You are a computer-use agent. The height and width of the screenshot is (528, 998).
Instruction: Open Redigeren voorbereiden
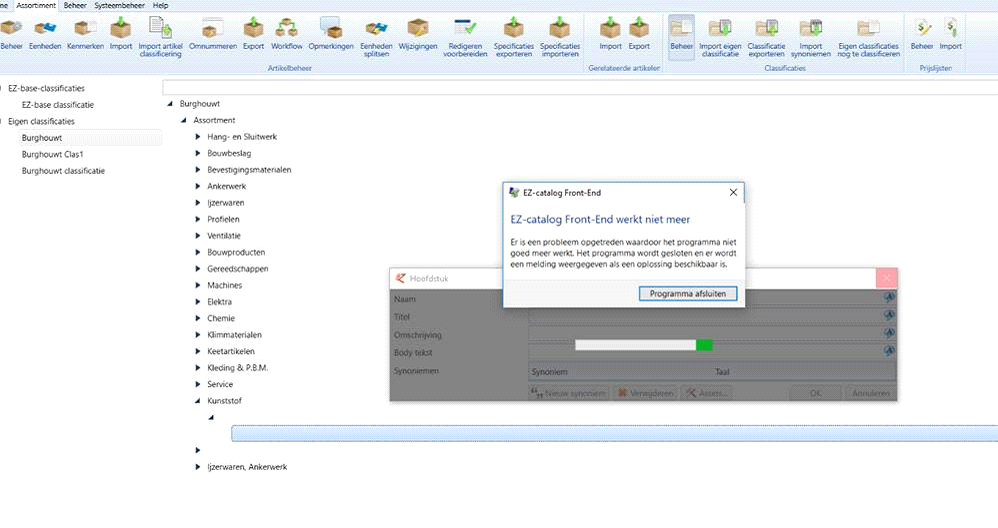[465, 38]
